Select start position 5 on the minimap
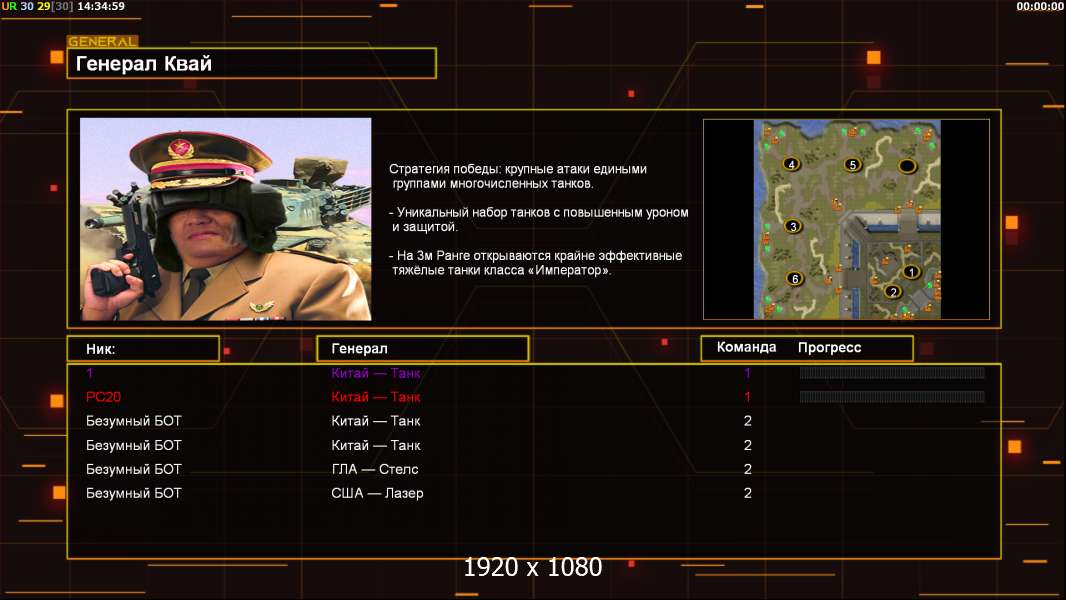Image resolution: width=1066 pixels, height=600 pixels. point(853,164)
